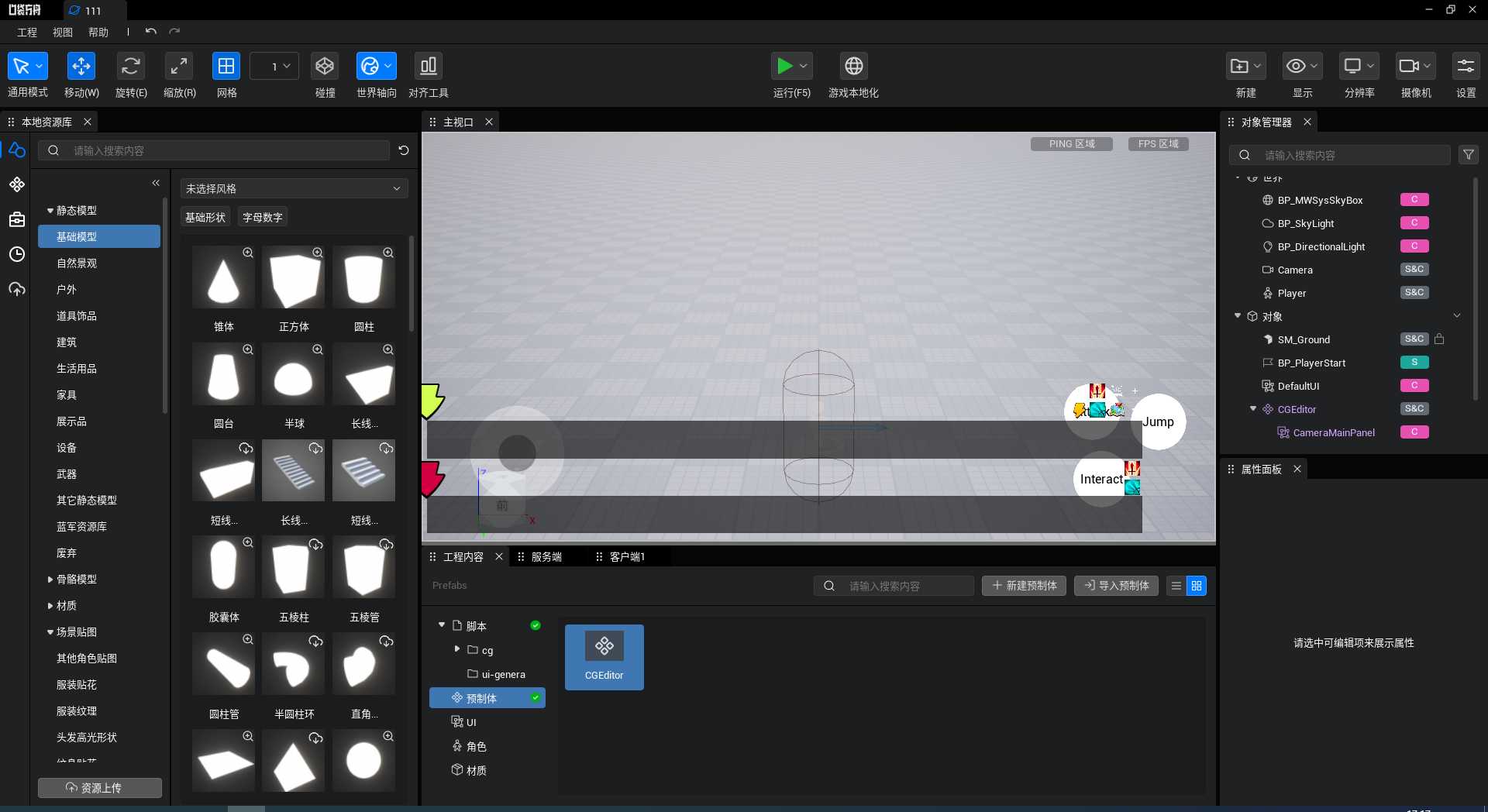Click the 新建预制体 button
1488x812 pixels.
[x=1024, y=586]
